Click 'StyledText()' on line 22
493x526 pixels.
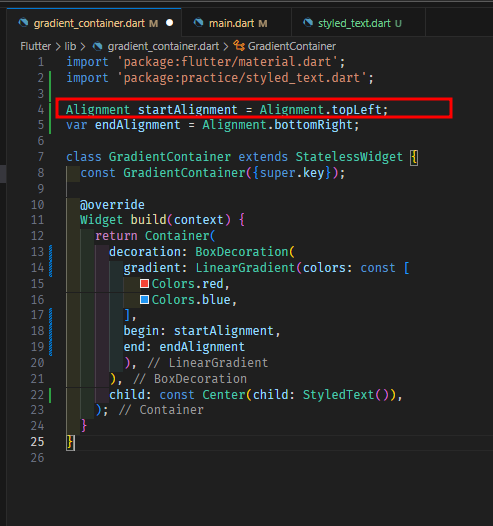(346, 395)
